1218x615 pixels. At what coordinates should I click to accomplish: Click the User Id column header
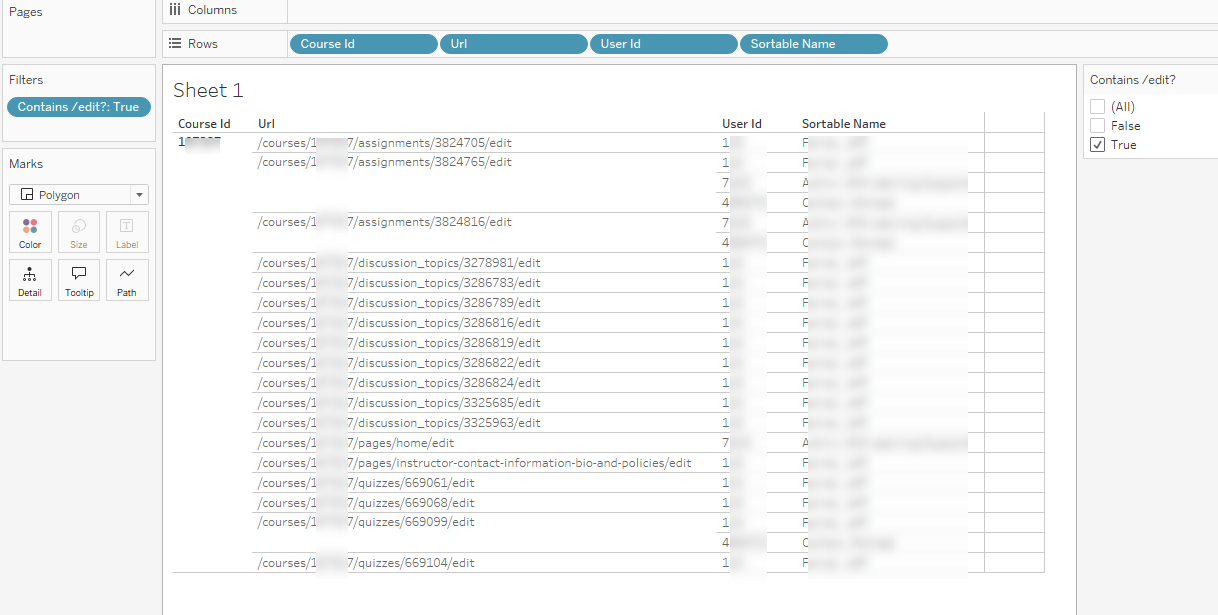(742, 124)
